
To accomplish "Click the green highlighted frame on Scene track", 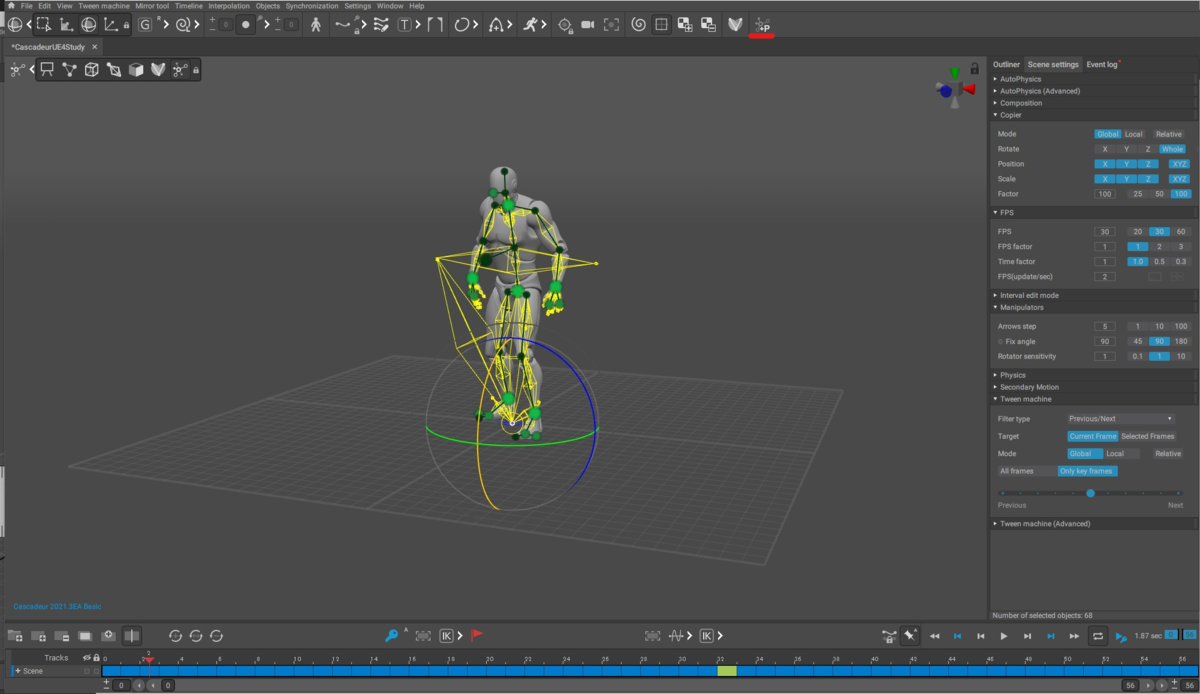I will (x=727, y=671).
